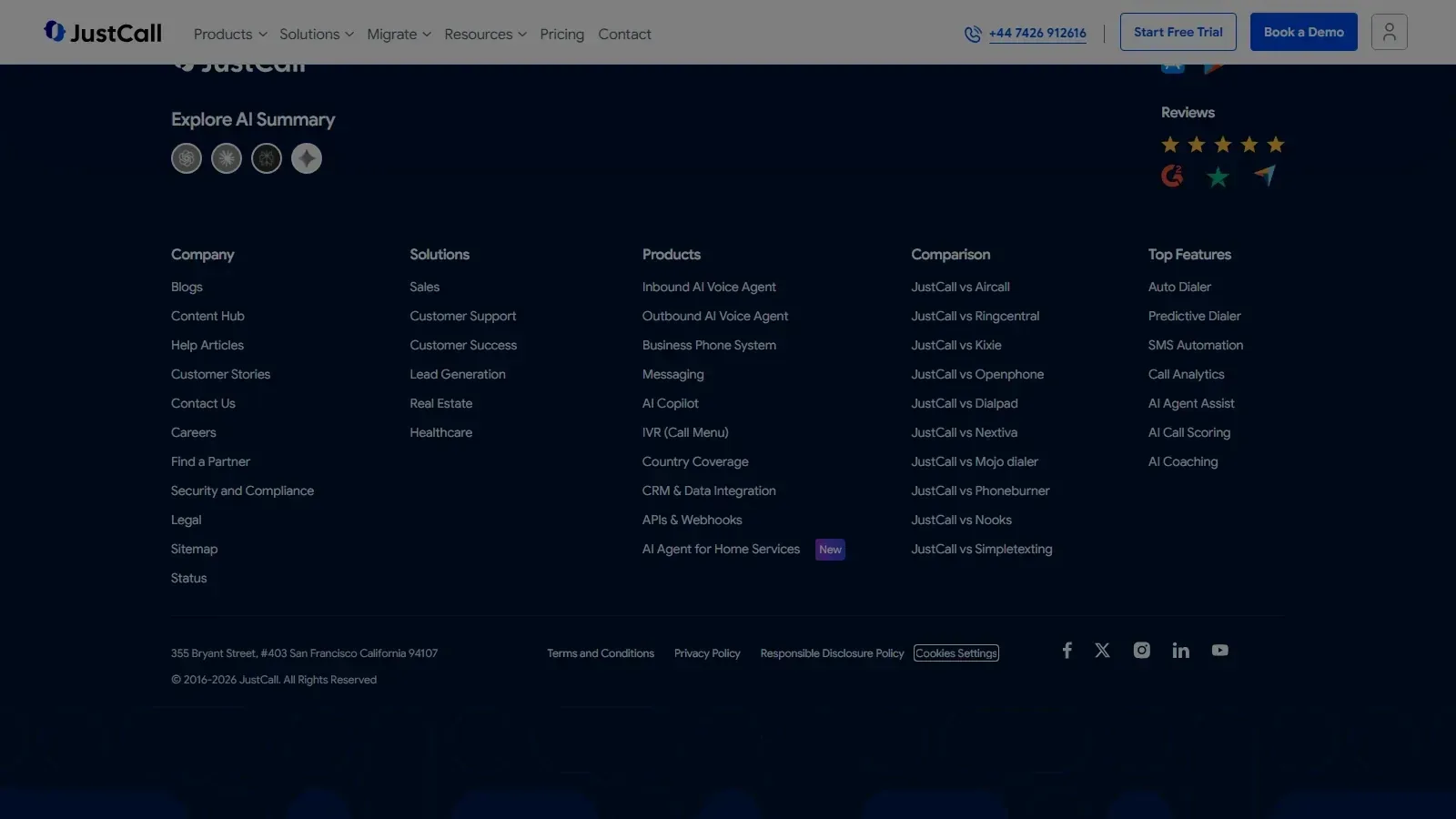Open the Healthcare solution link

click(x=441, y=432)
